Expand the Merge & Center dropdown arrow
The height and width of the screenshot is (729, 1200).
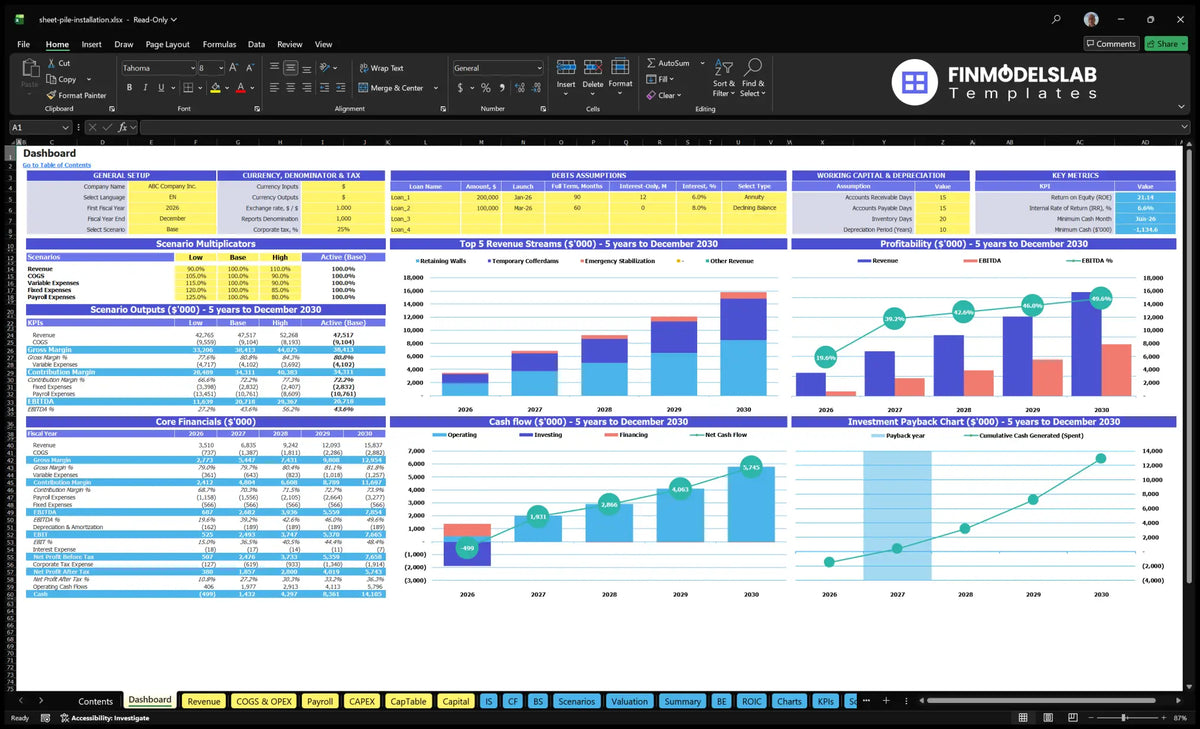point(436,88)
